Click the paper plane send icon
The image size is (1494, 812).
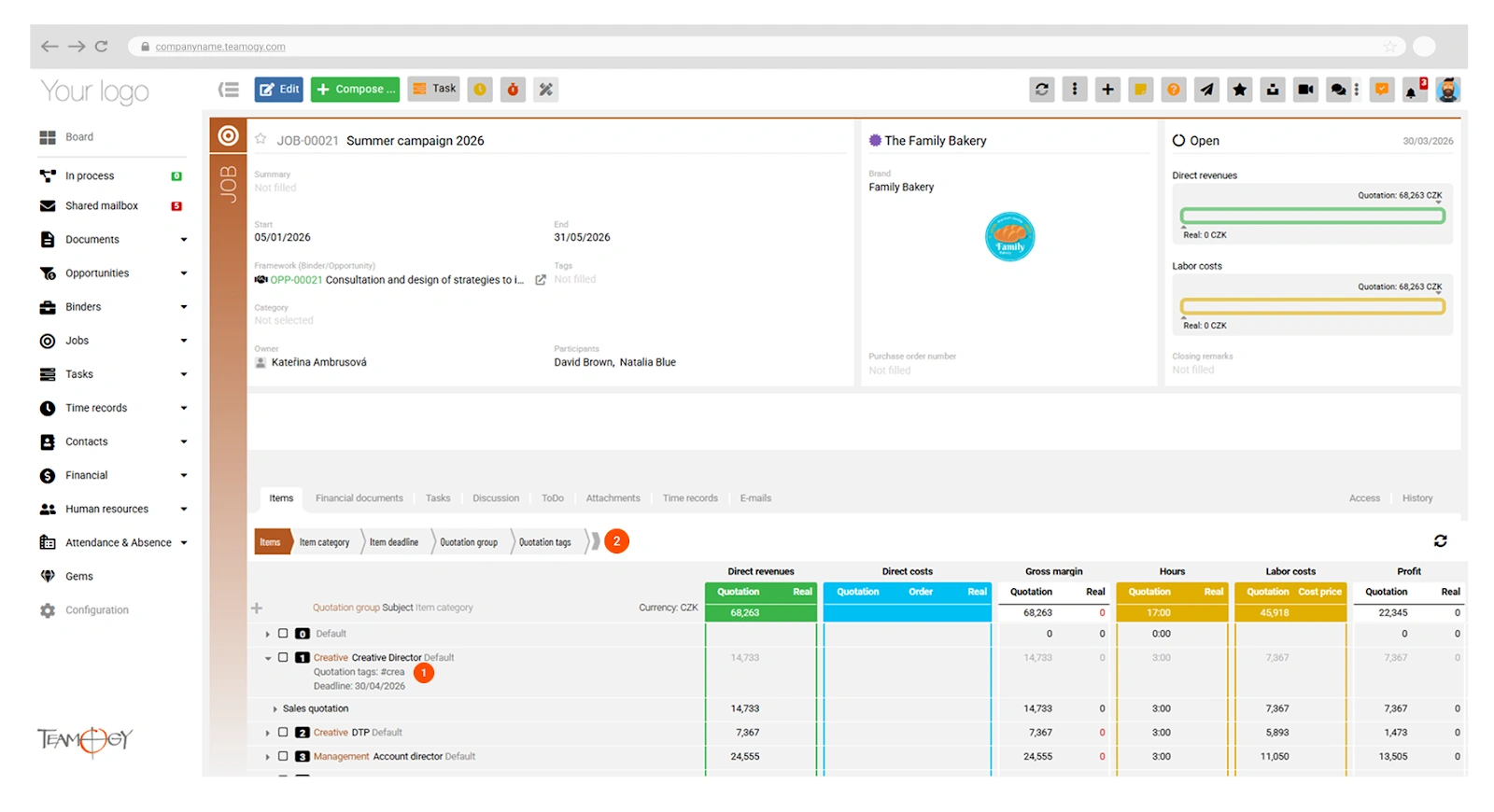tap(1206, 90)
